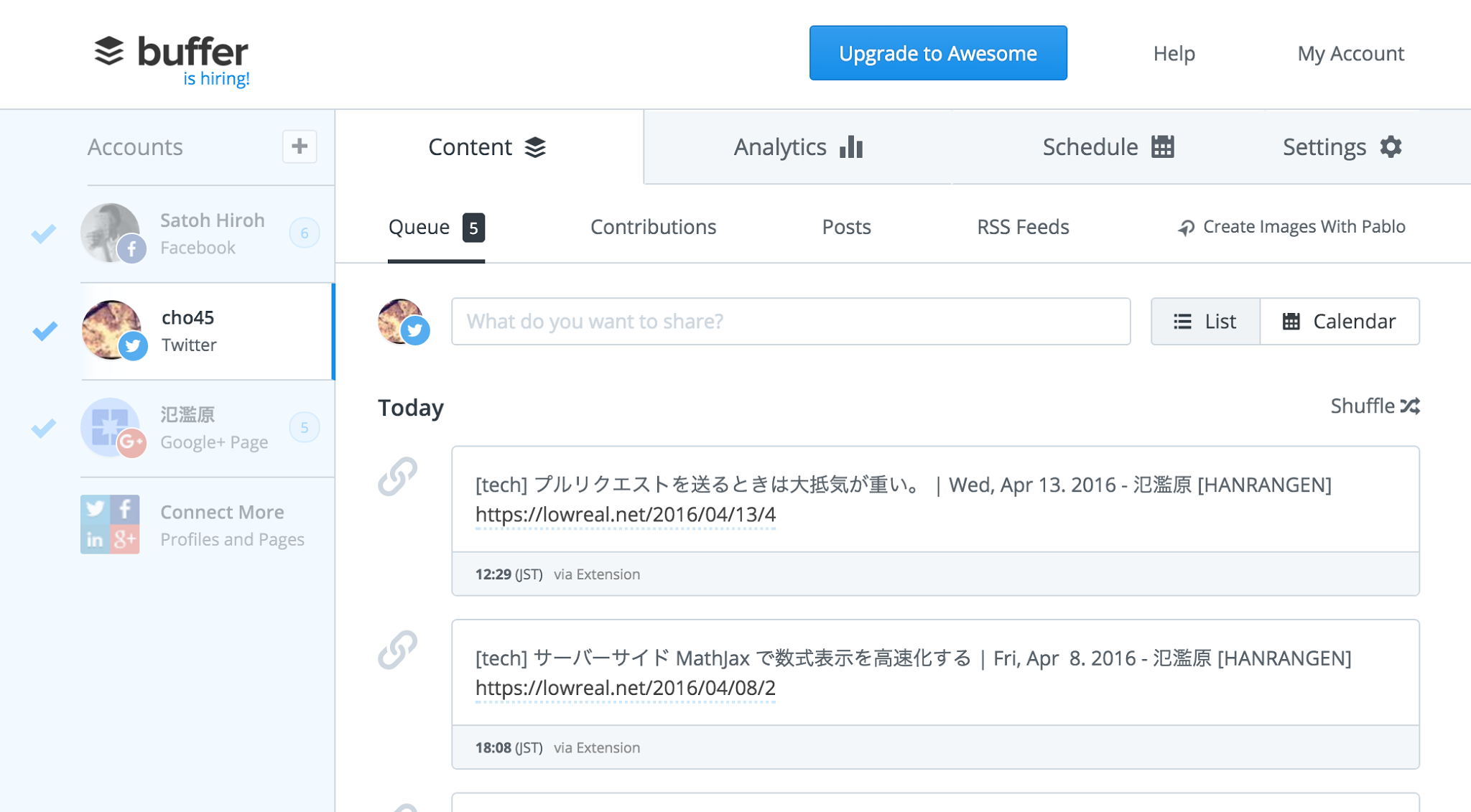Open Analytics tab with the bar chart icon
The width and height of the screenshot is (1471, 812).
pos(851,146)
